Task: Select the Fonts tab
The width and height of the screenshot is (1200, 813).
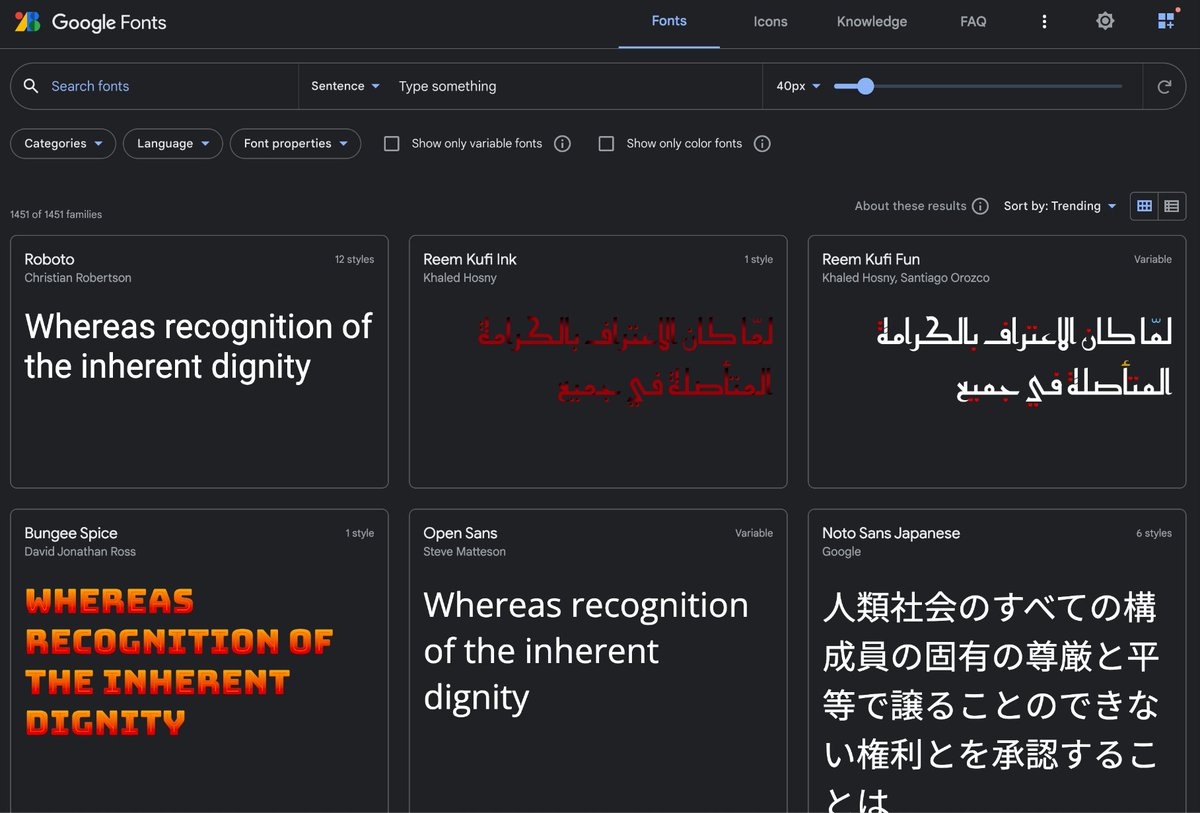Action: pos(669,21)
